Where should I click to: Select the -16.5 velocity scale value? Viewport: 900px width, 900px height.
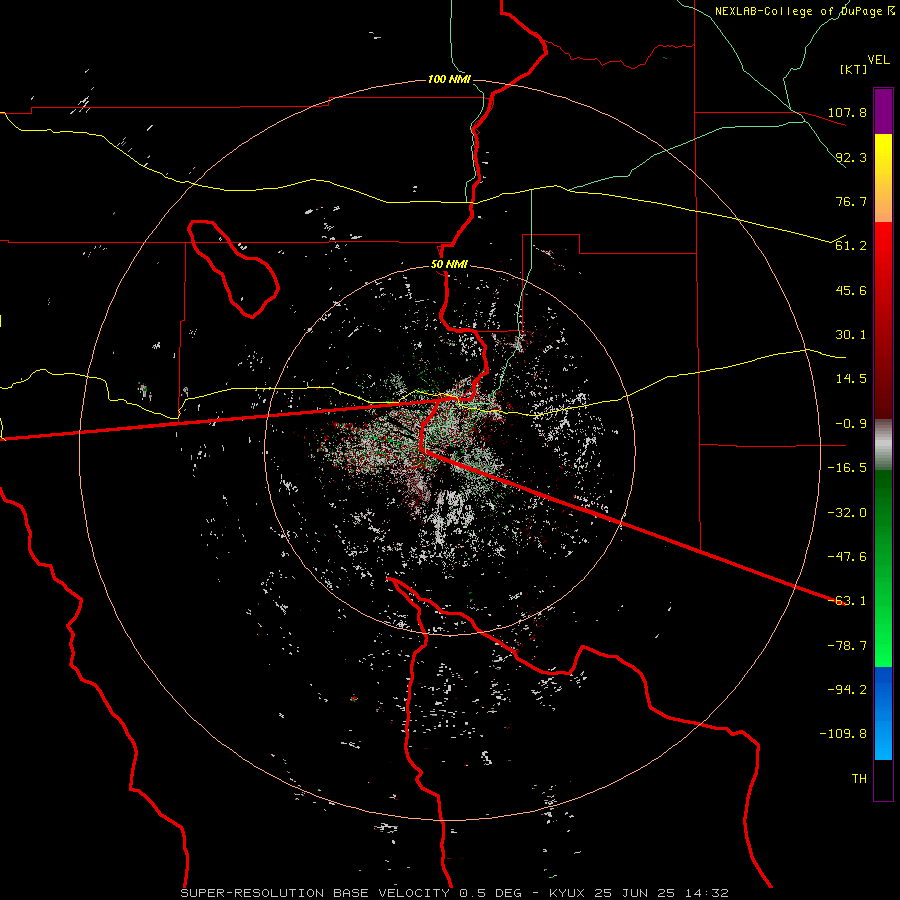tap(847, 468)
